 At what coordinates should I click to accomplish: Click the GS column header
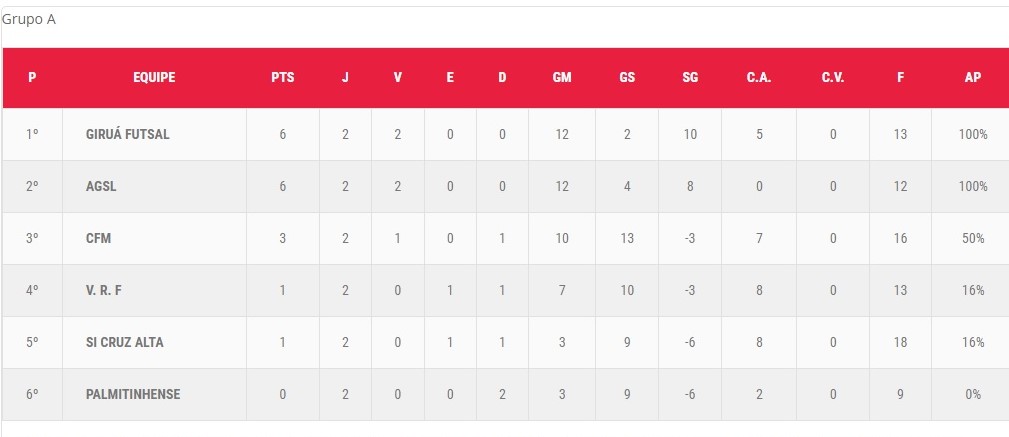[x=627, y=78]
